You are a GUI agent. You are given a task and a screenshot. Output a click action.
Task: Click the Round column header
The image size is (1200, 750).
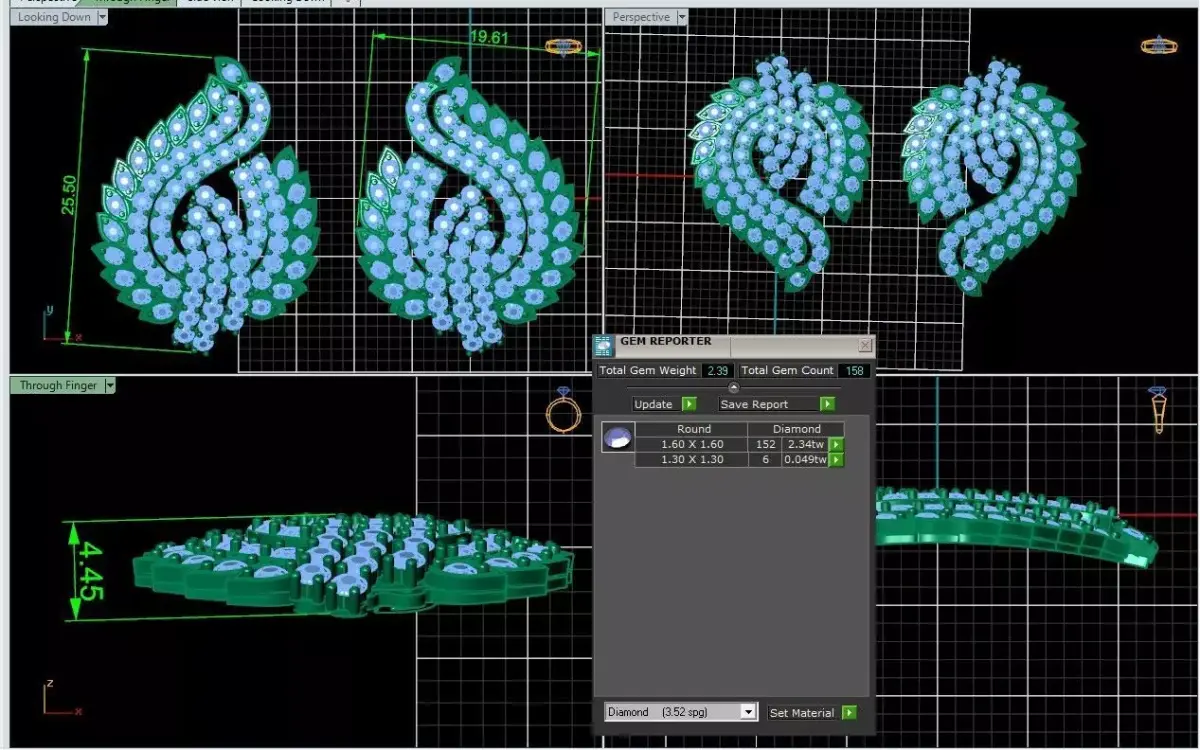pos(694,429)
